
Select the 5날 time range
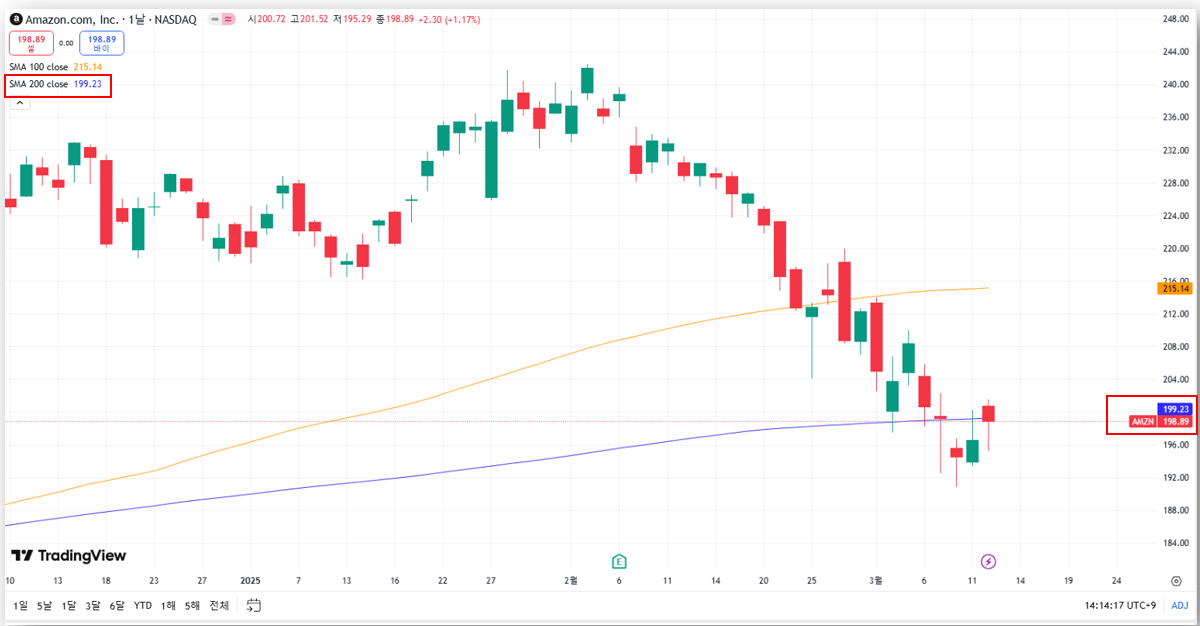44,605
